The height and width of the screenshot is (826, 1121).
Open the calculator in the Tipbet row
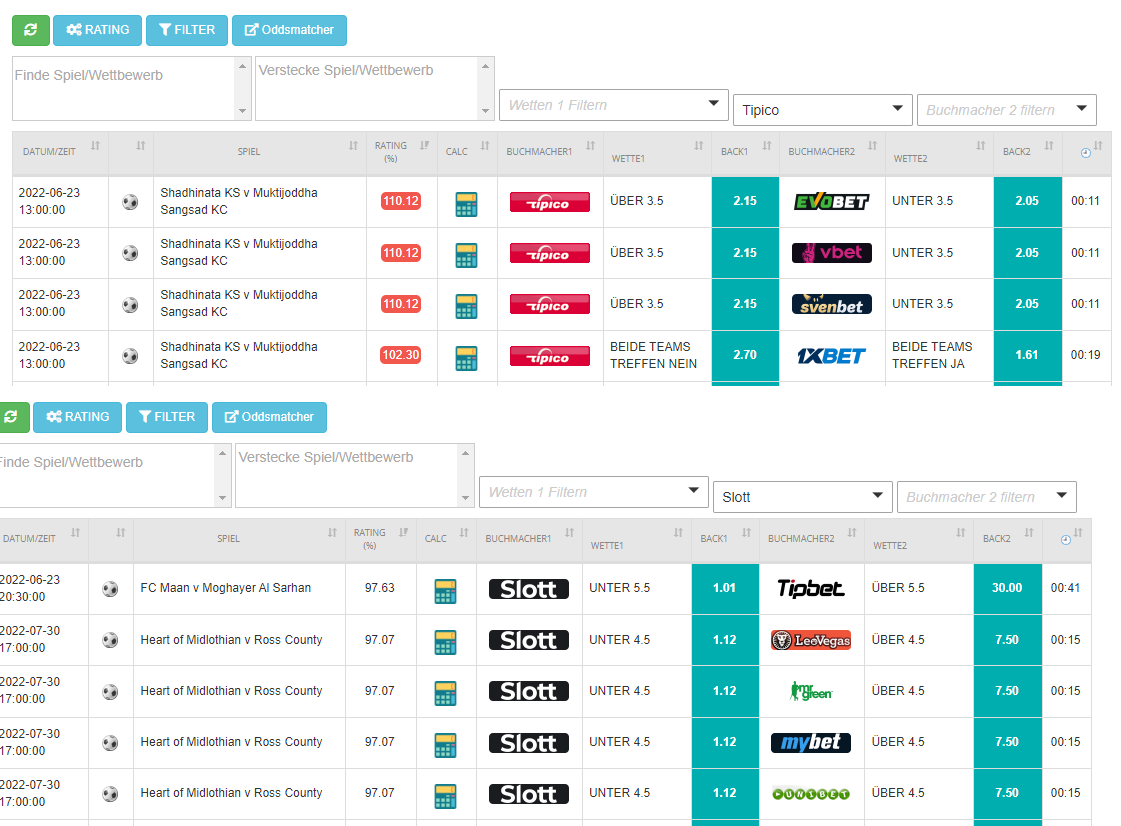click(x=445, y=591)
